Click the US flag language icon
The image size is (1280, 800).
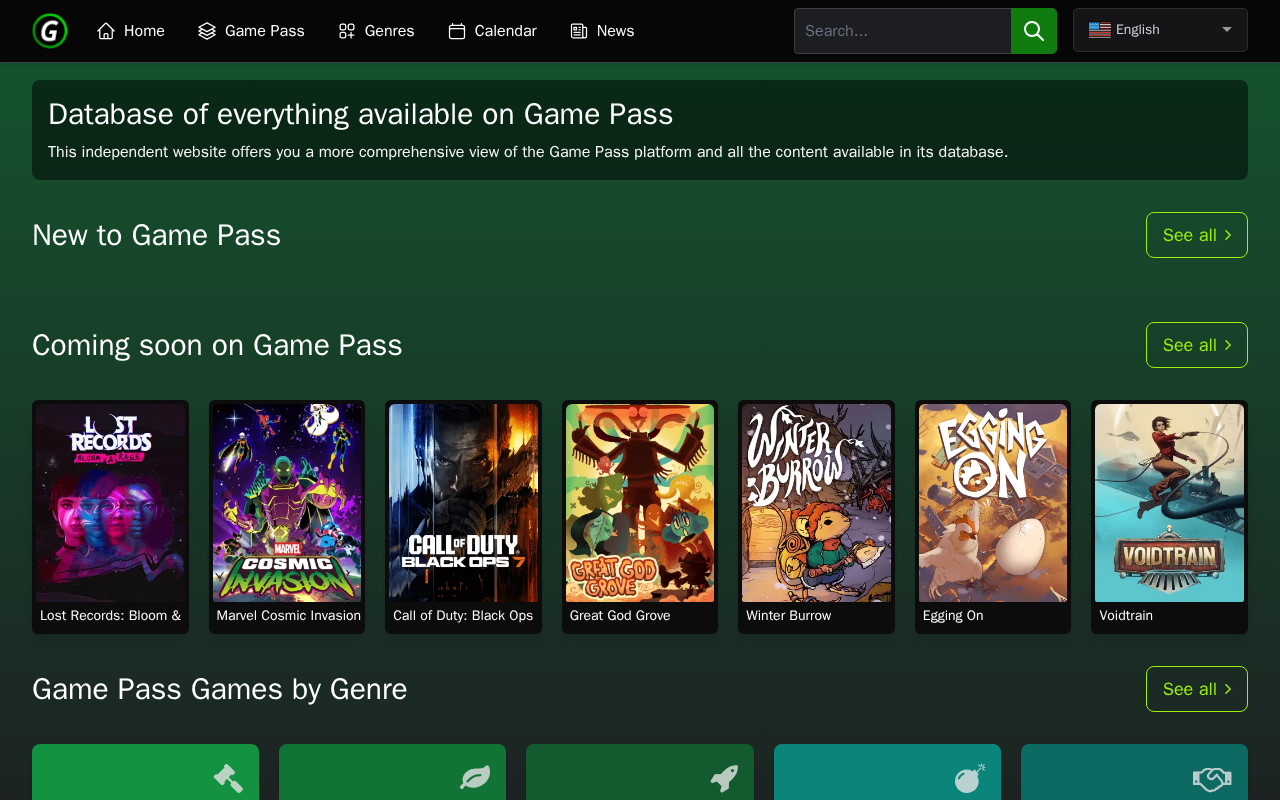pyautogui.click(x=1099, y=30)
